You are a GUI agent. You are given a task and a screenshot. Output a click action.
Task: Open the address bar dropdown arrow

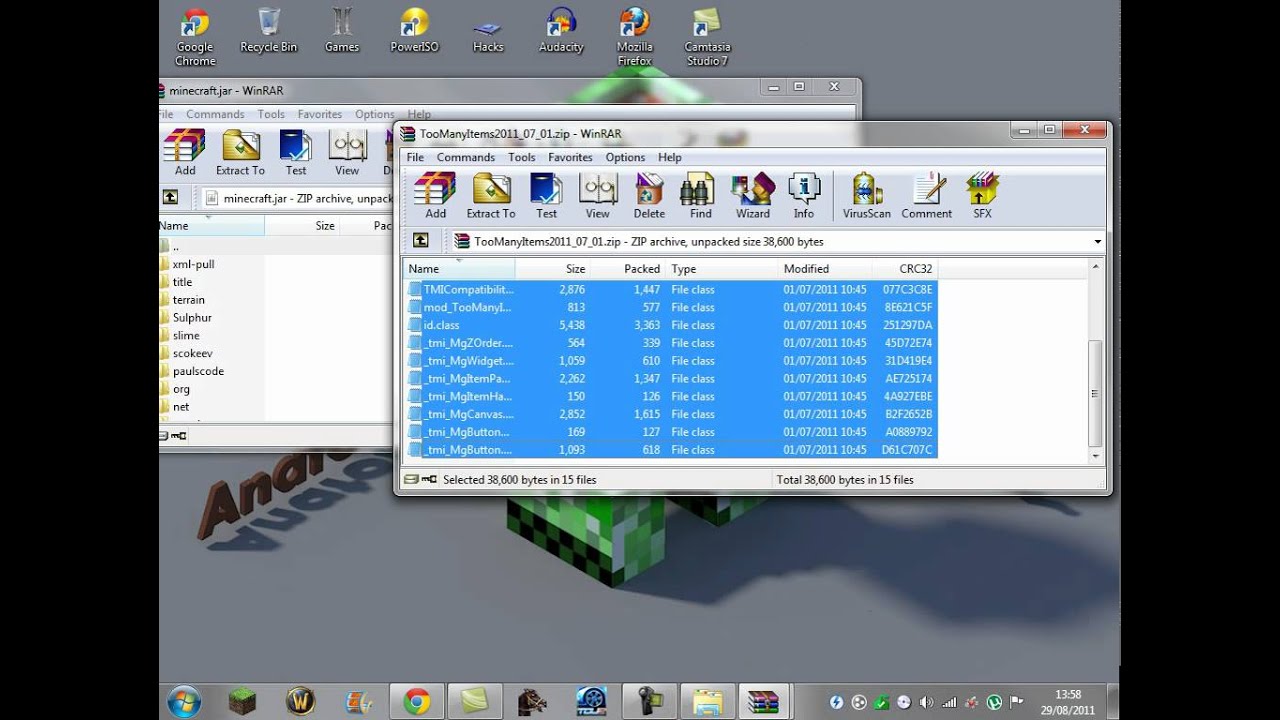[x=1097, y=242]
